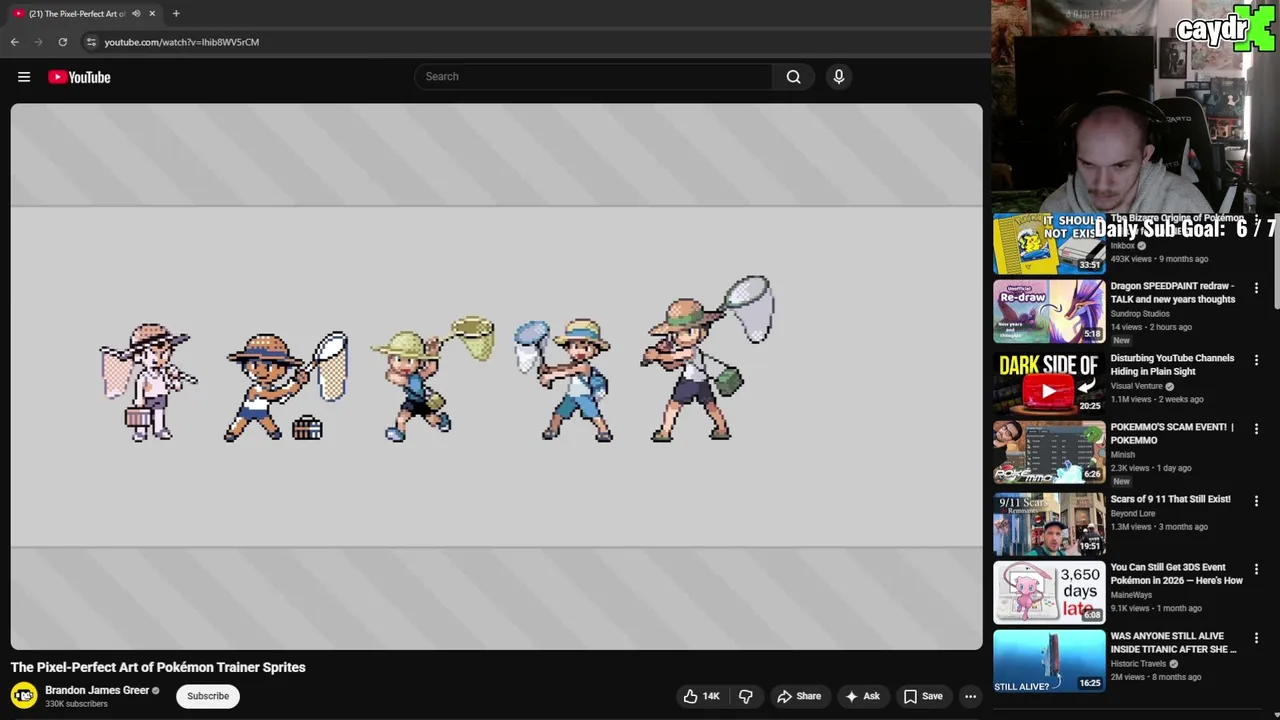Visit the Sundrop Studios channel
The width and height of the screenshot is (1280, 720).
1140,314
